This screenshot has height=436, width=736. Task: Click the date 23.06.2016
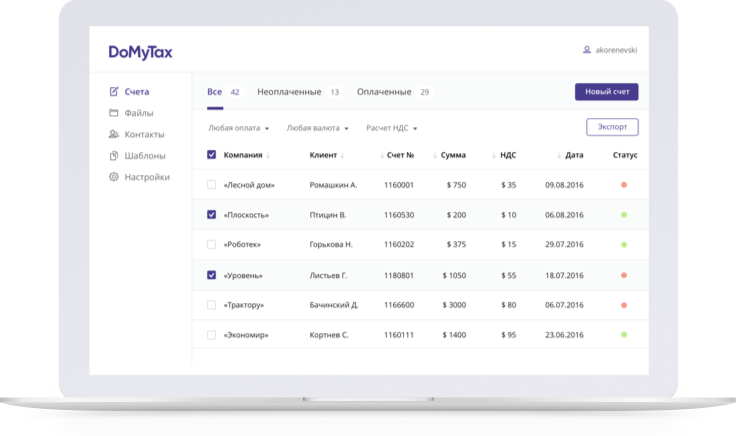564,335
